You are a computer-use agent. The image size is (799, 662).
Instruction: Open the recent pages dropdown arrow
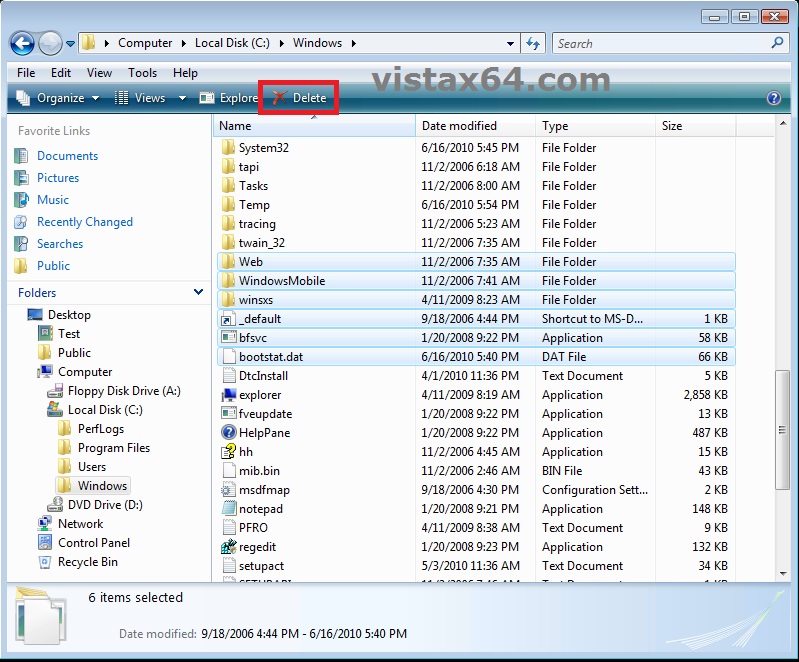(x=70, y=44)
